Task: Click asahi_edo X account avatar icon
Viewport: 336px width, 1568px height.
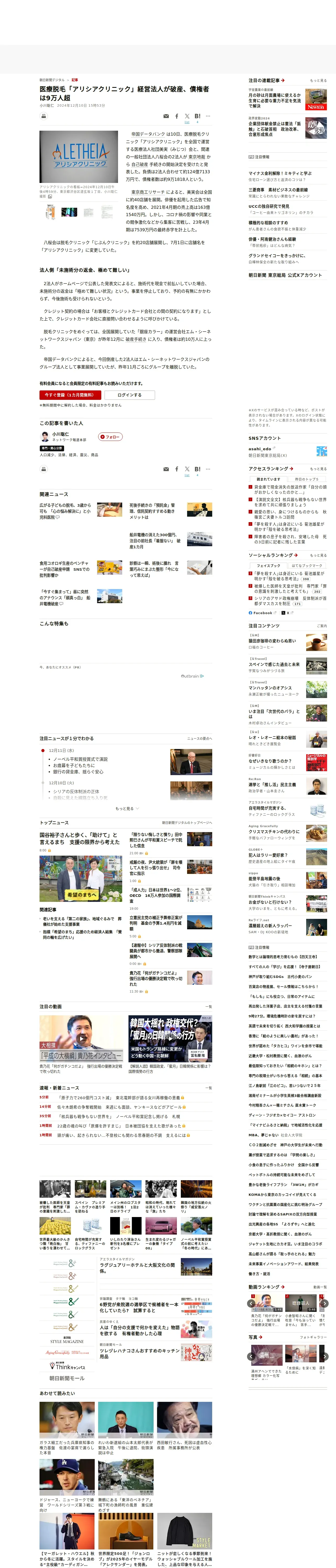Action: [321, 451]
